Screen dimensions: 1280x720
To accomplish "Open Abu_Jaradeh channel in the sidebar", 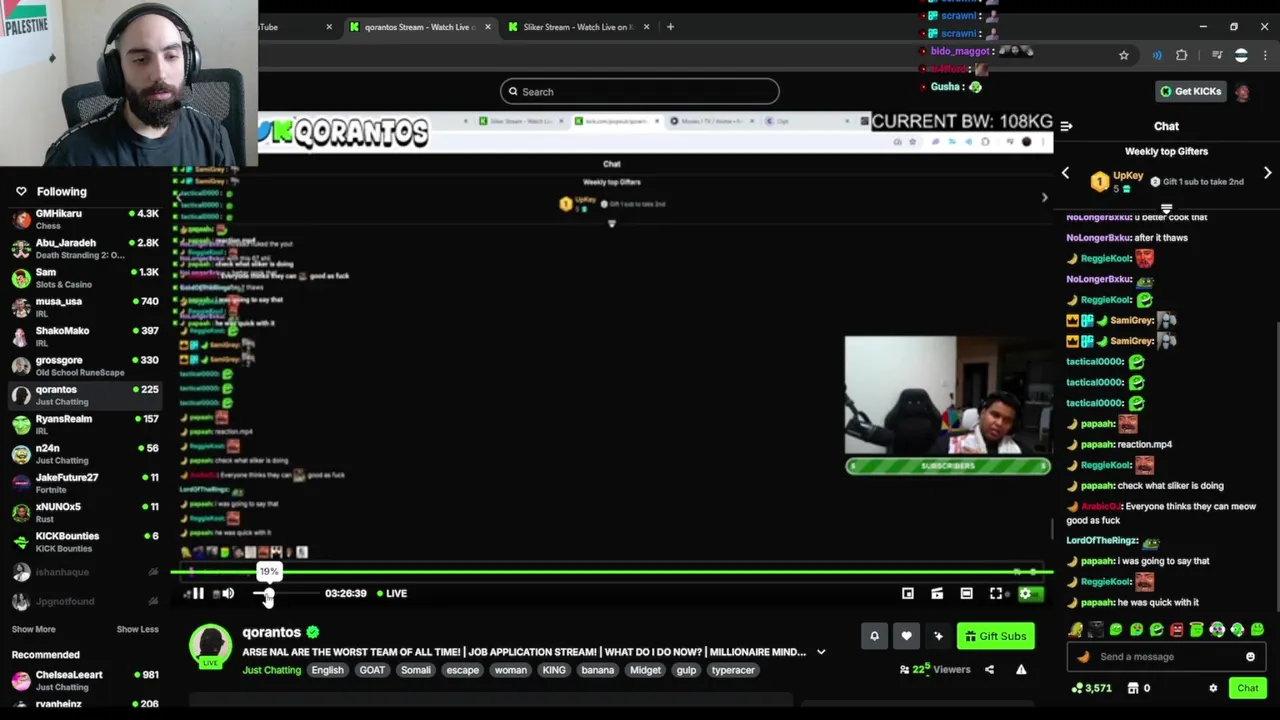I will pyautogui.click(x=84, y=248).
